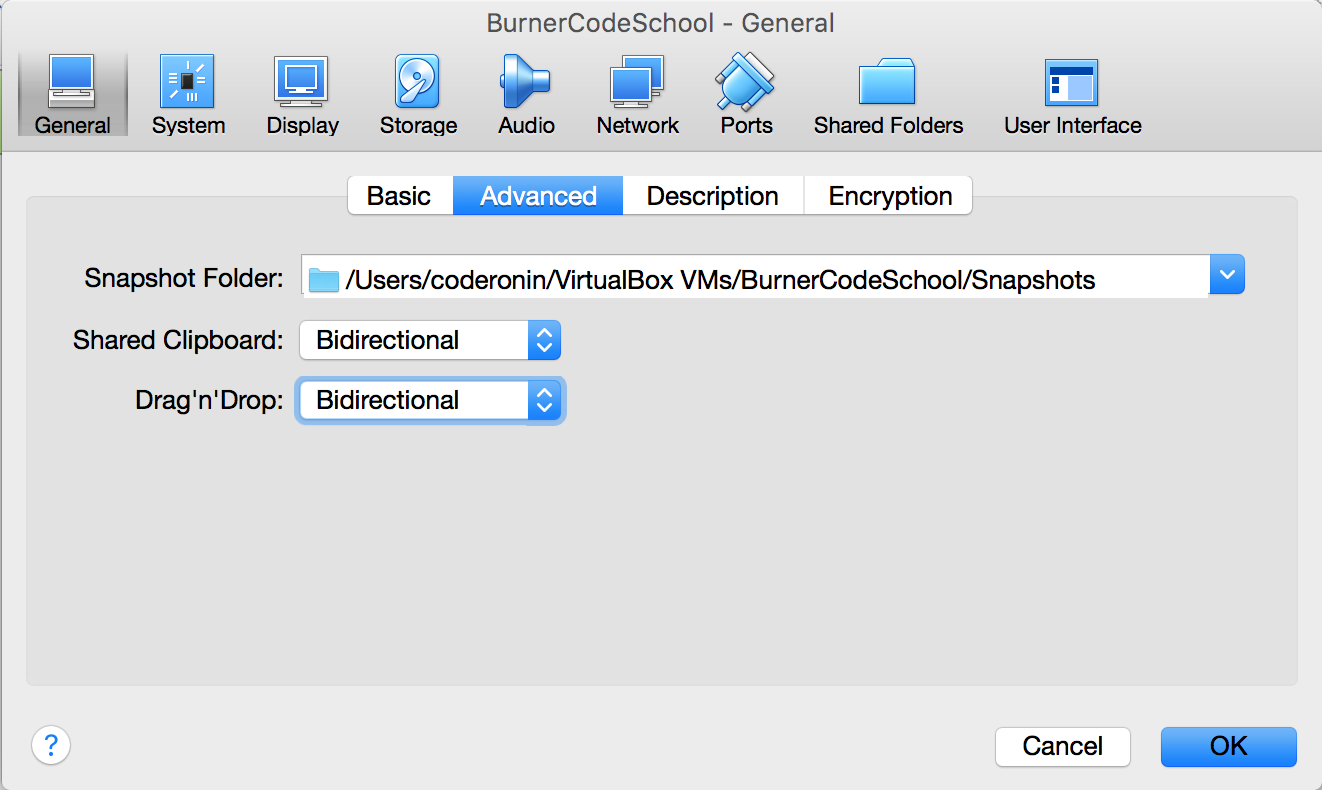Image resolution: width=1322 pixels, height=790 pixels.
Task: Open the Drag'n'Drop dropdown
Action: click(430, 400)
